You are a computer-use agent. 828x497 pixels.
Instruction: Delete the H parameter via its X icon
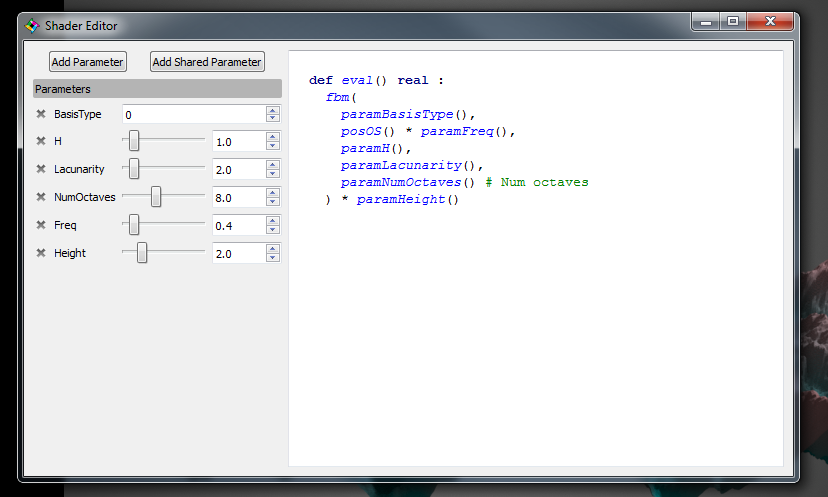[x=41, y=140]
